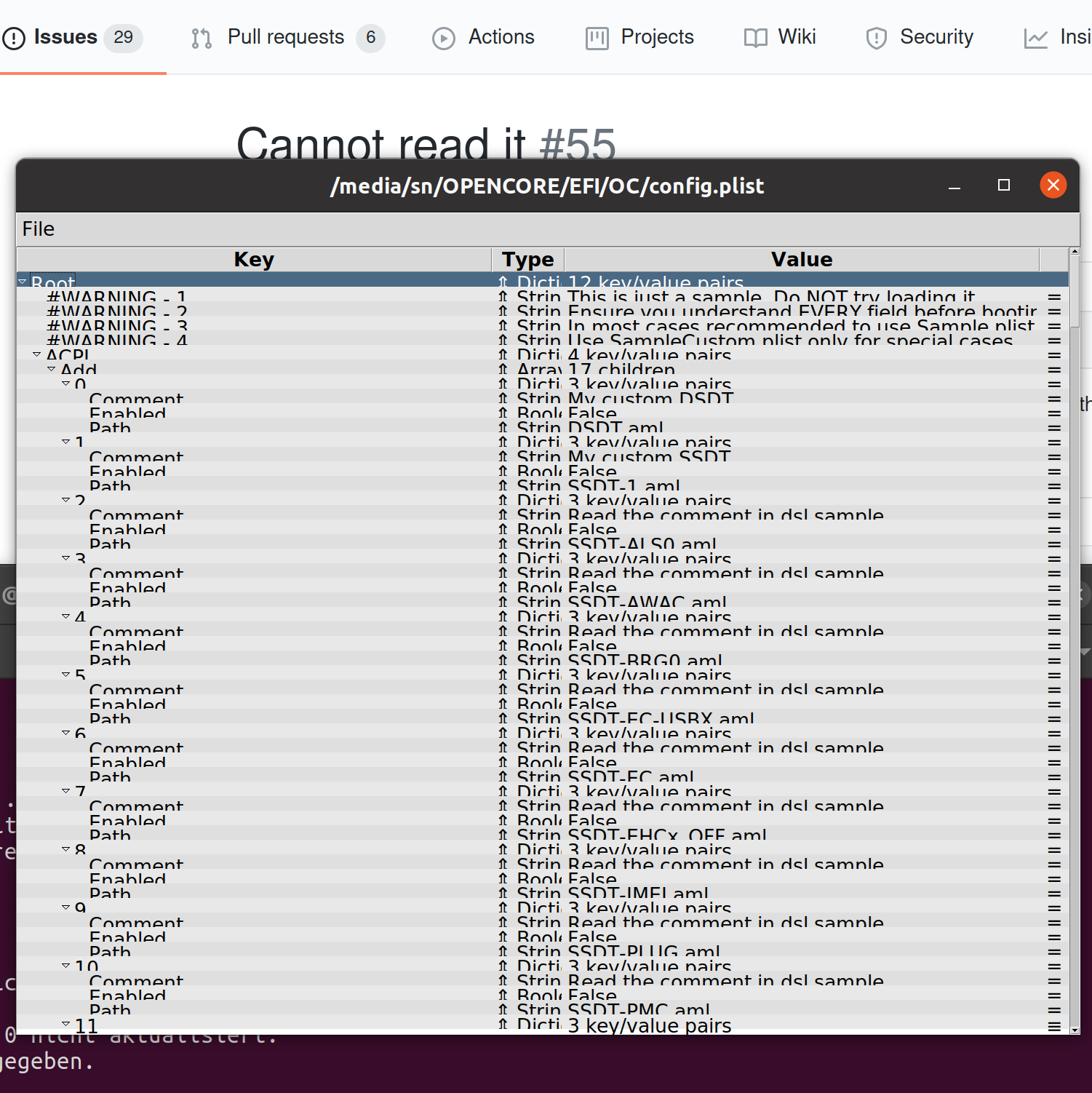Open the File menu
Viewport: 1092px width, 1093px height.
(37, 228)
